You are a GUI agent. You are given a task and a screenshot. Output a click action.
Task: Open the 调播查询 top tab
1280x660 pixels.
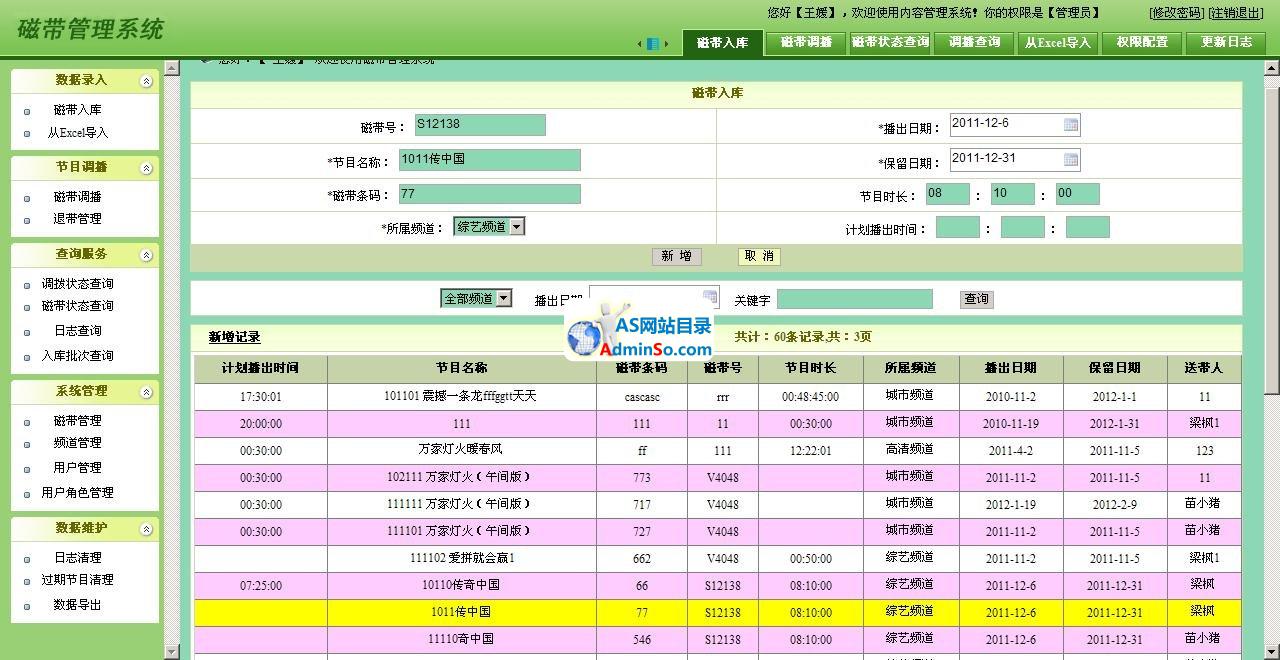click(x=974, y=43)
